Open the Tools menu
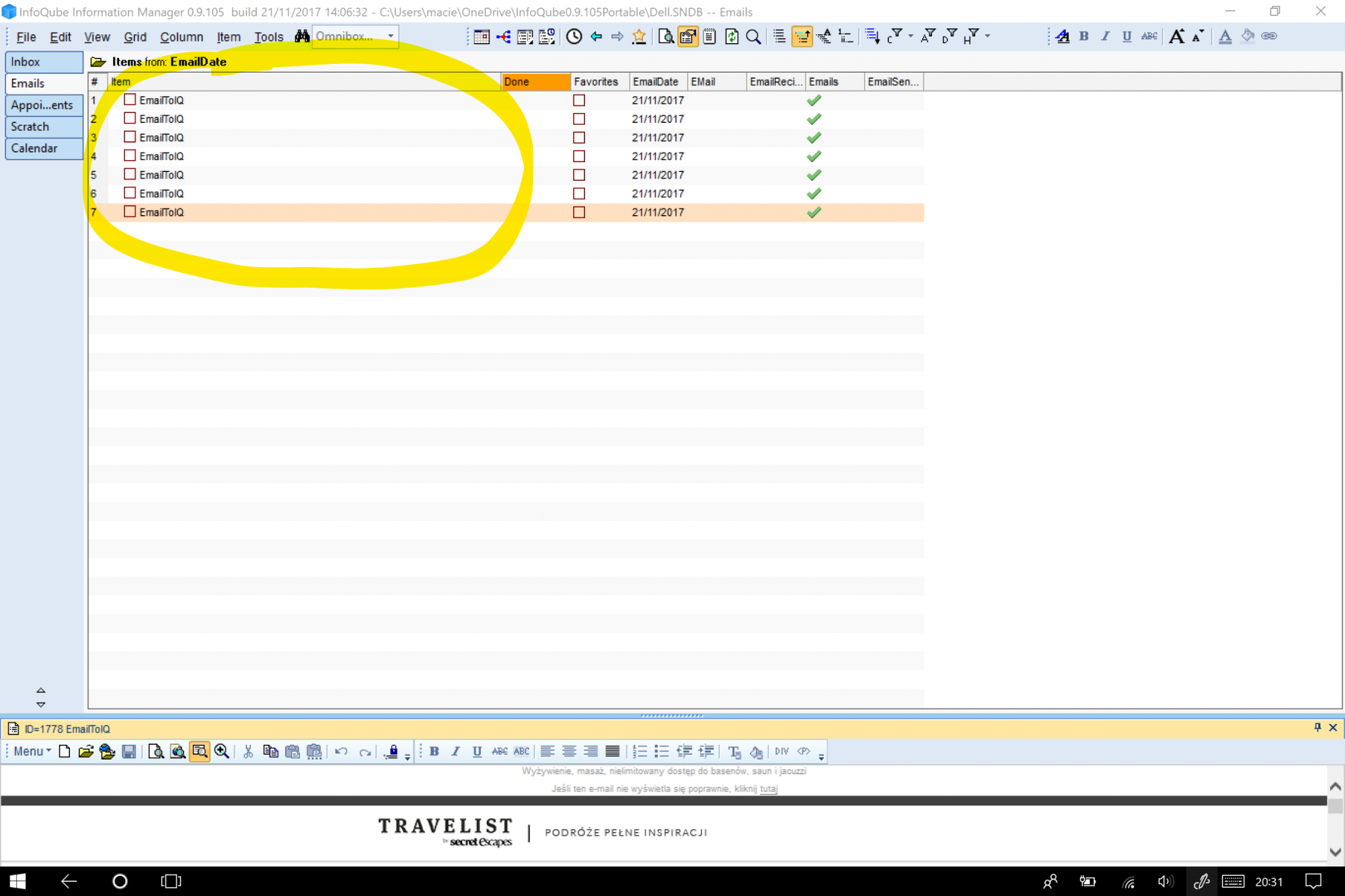 tap(268, 37)
